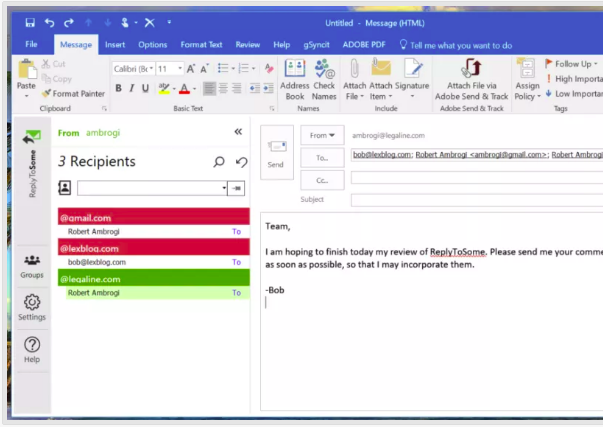This screenshot has width=603, height=427.
Task: Select the @gmail.com domain header
Action: [154, 217]
